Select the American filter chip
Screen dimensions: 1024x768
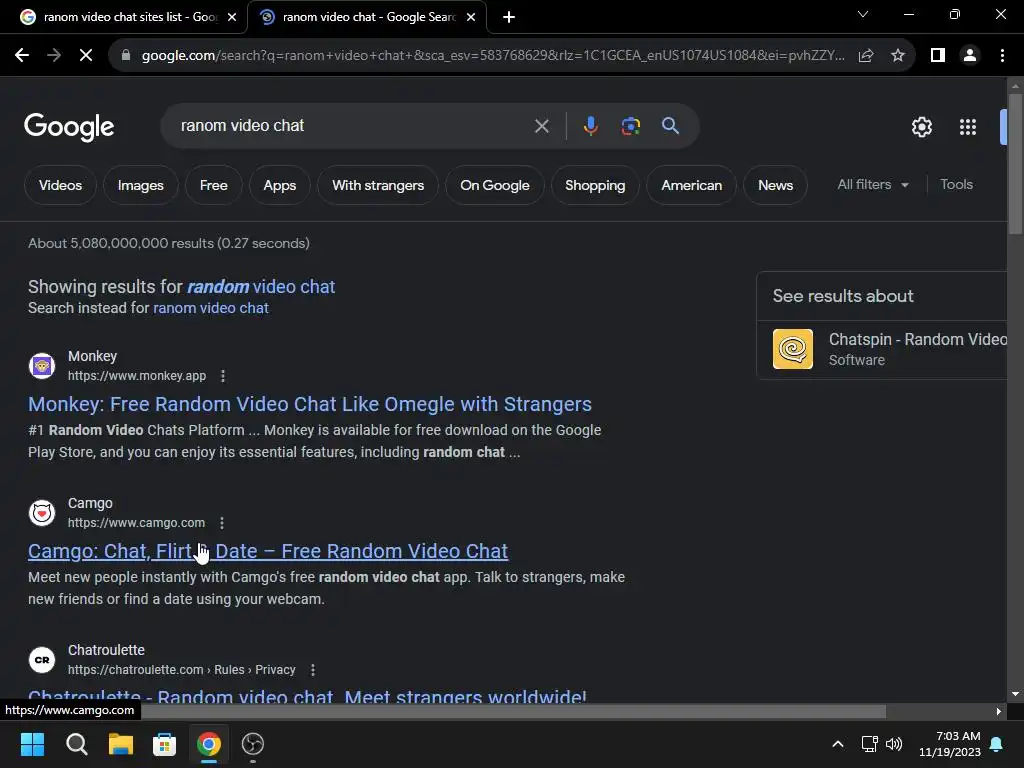point(692,185)
